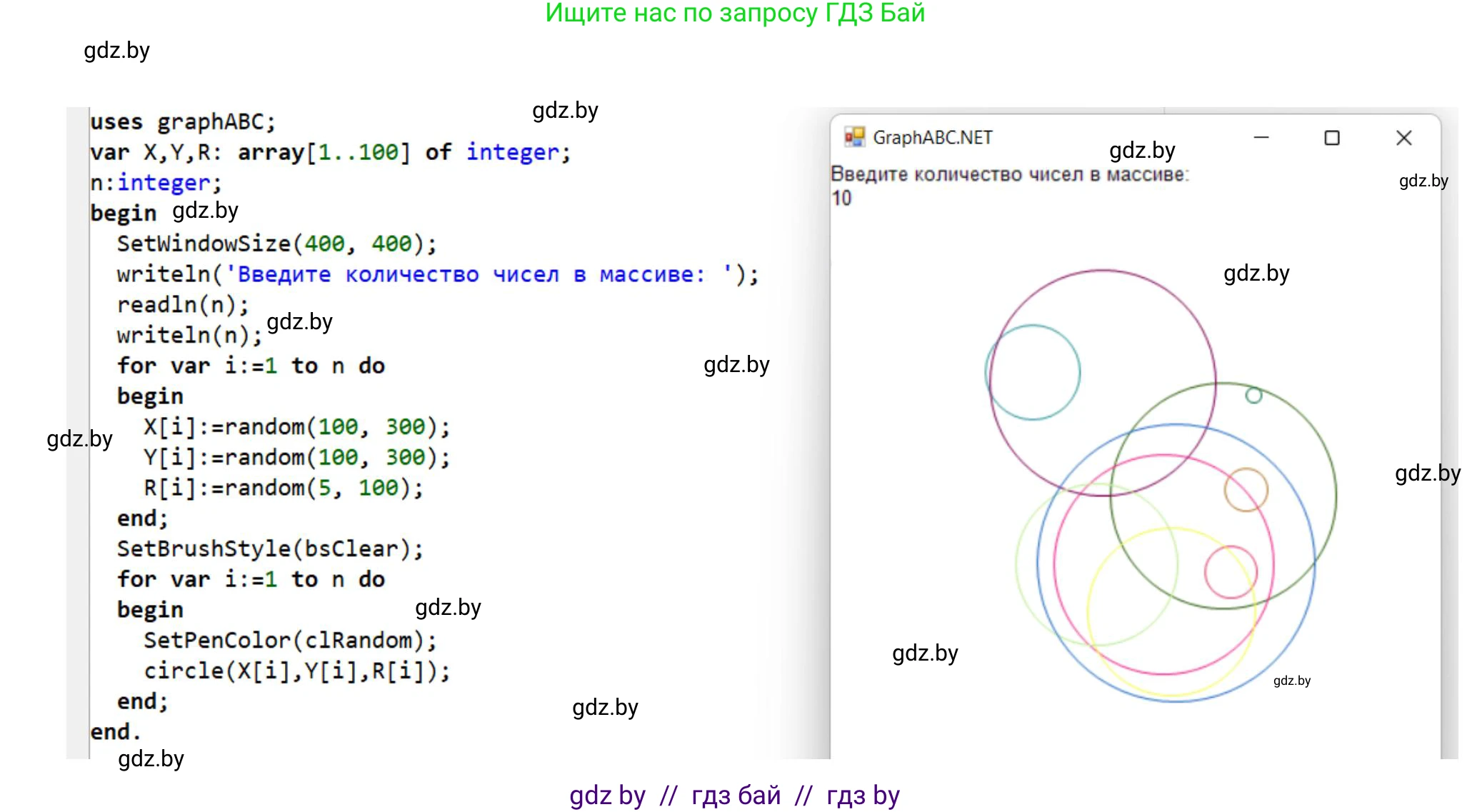The image size is (1472, 812).
Task: Click the circle(X[i],Y[i],R[i]) line
Action: tap(297, 671)
